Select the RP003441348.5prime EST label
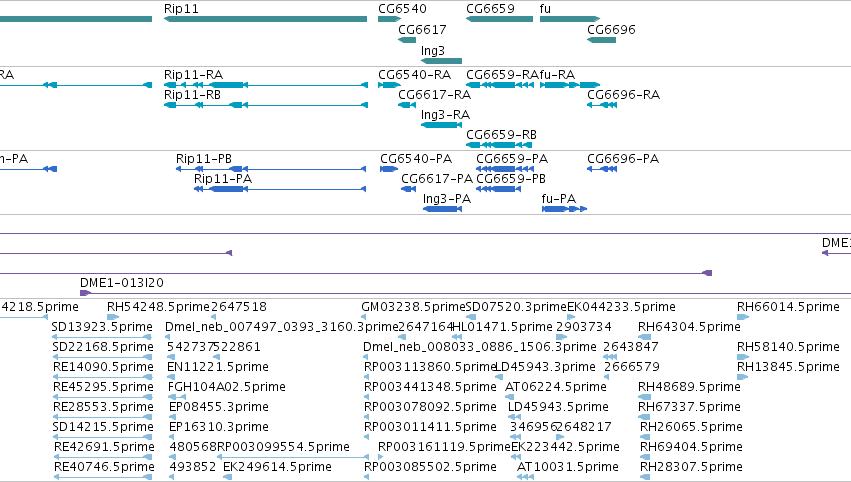Viewport: 851px width, 482px height. click(x=430, y=388)
